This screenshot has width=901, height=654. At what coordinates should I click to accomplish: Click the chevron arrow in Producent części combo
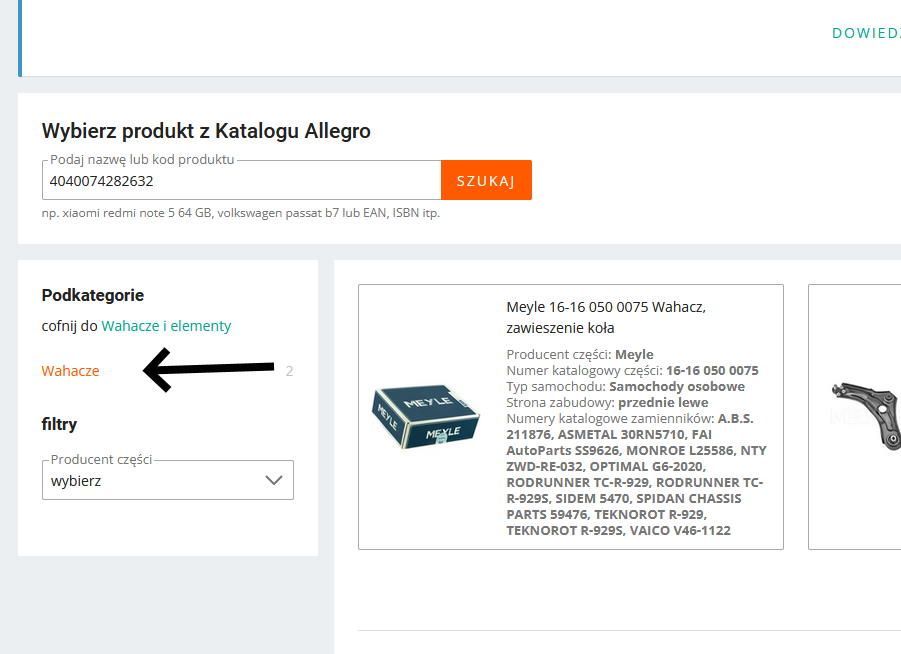coord(274,480)
